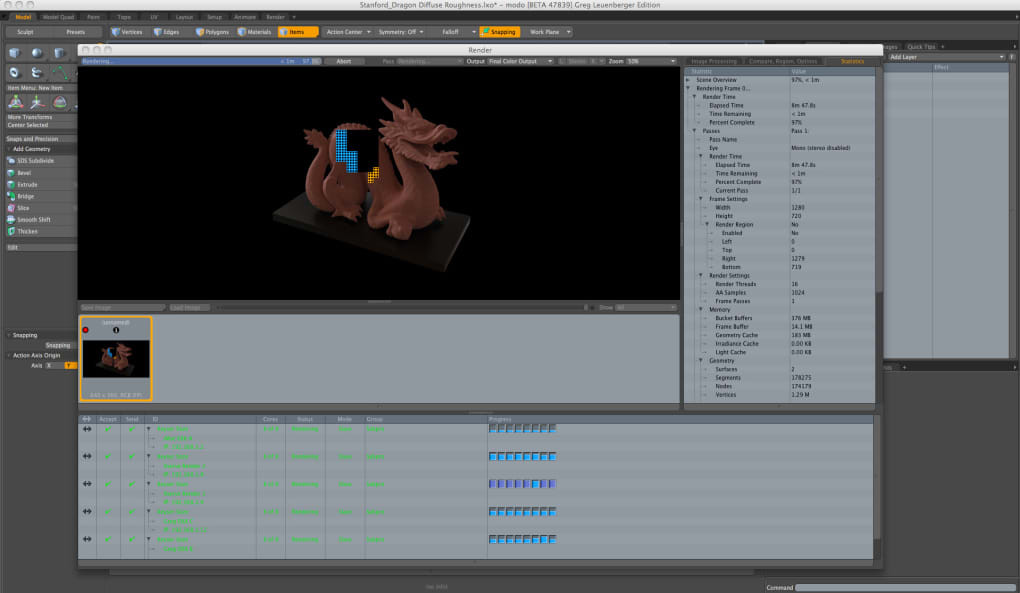Screen dimensions: 1020x593
Task: Choose the Bevel tool
Action: (x=41, y=173)
